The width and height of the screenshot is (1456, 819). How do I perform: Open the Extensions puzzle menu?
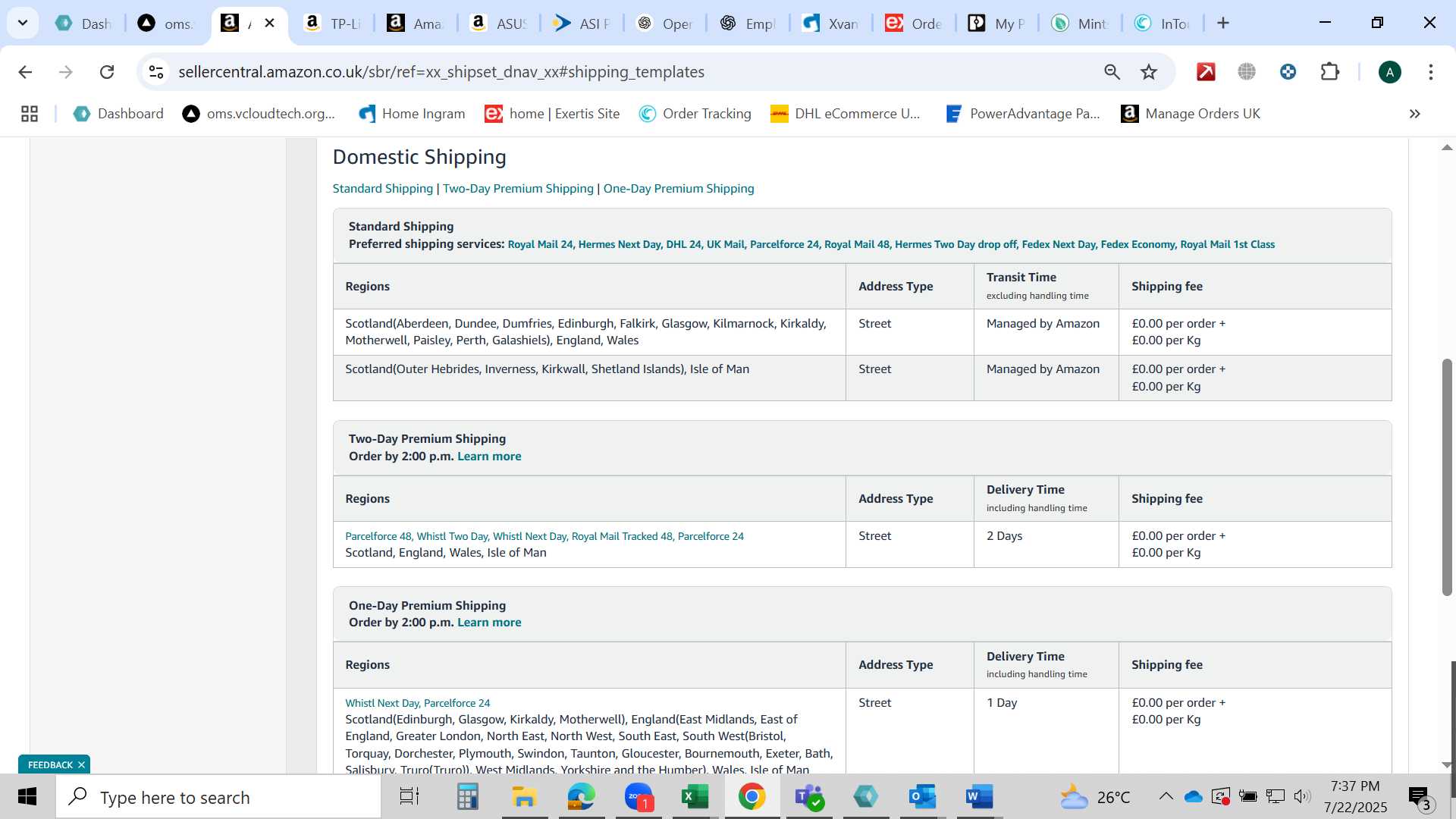click(x=1329, y=72)
